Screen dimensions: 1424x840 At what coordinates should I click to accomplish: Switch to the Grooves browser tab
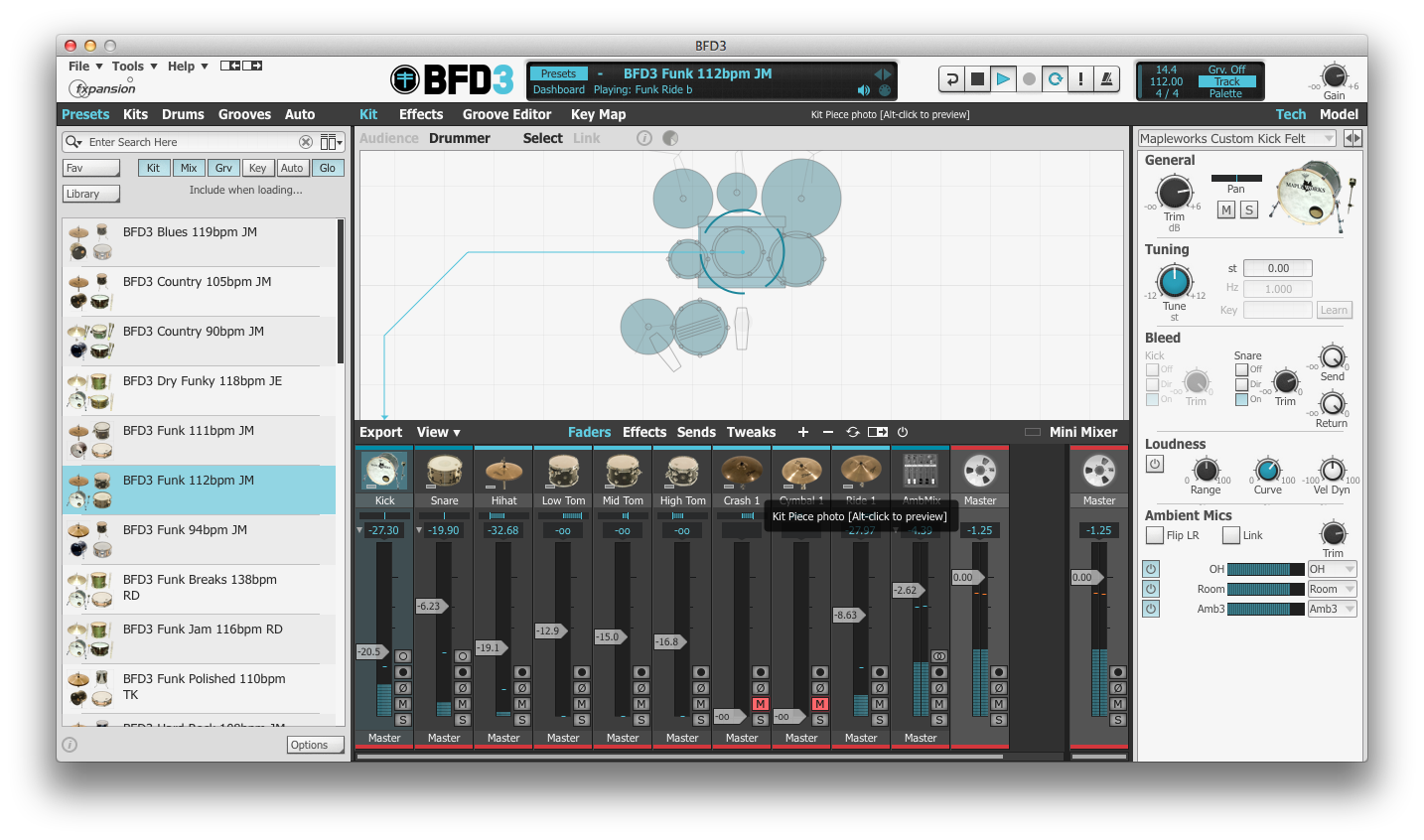click(x=244, y=114)
